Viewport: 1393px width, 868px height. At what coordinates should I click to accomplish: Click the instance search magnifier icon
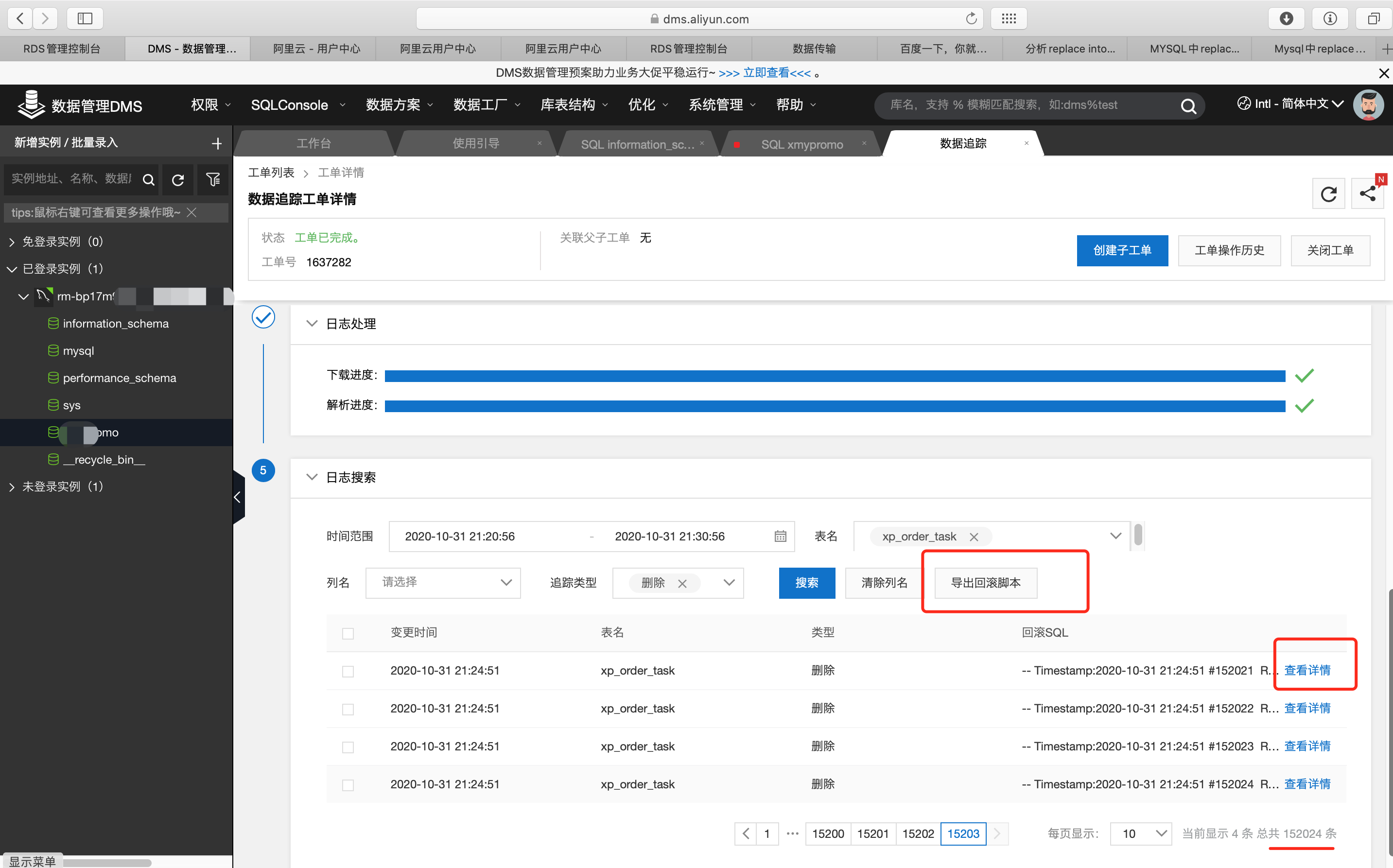[149, 180]
